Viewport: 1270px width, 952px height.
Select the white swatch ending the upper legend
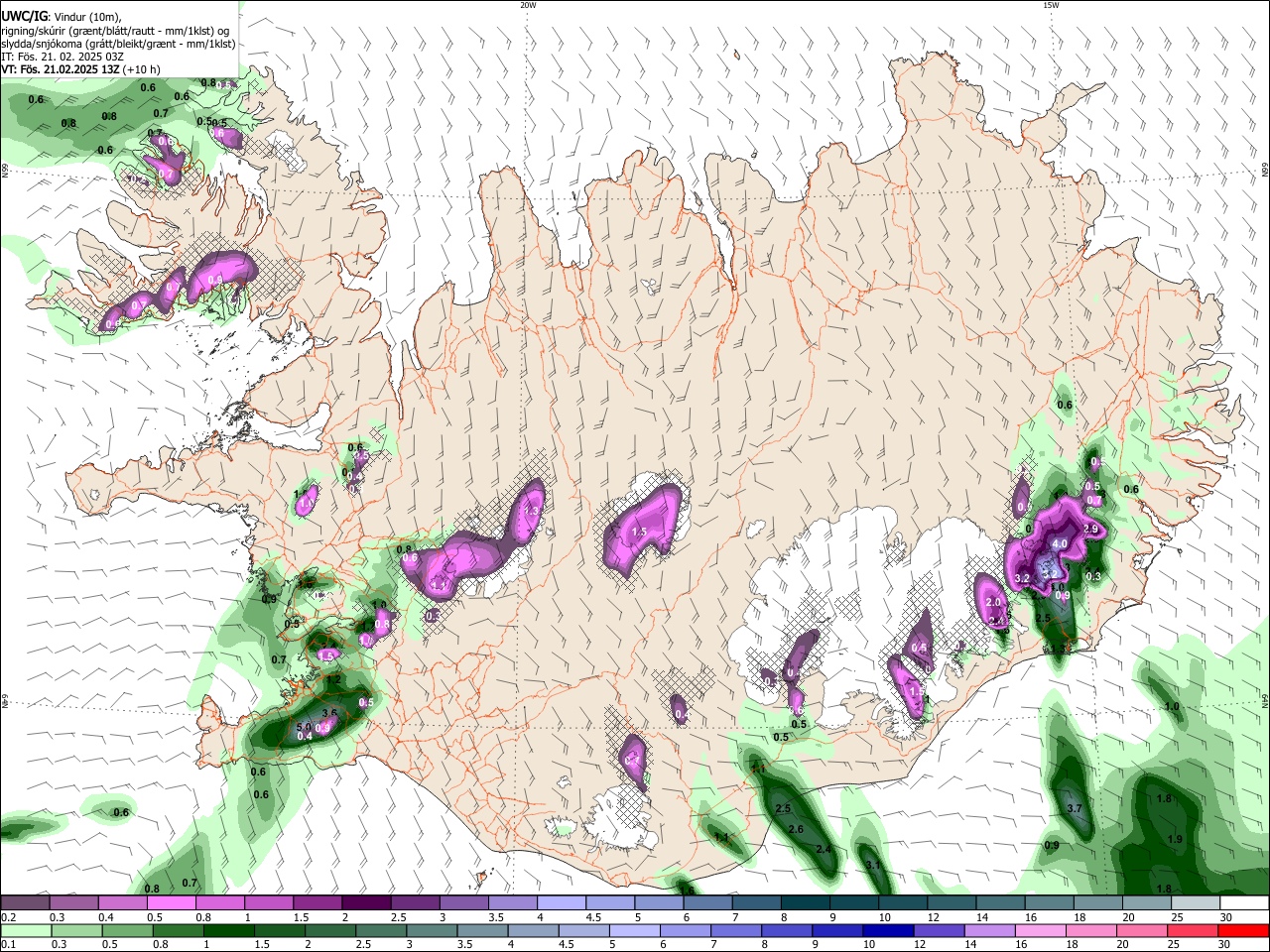pos(1243,903)
